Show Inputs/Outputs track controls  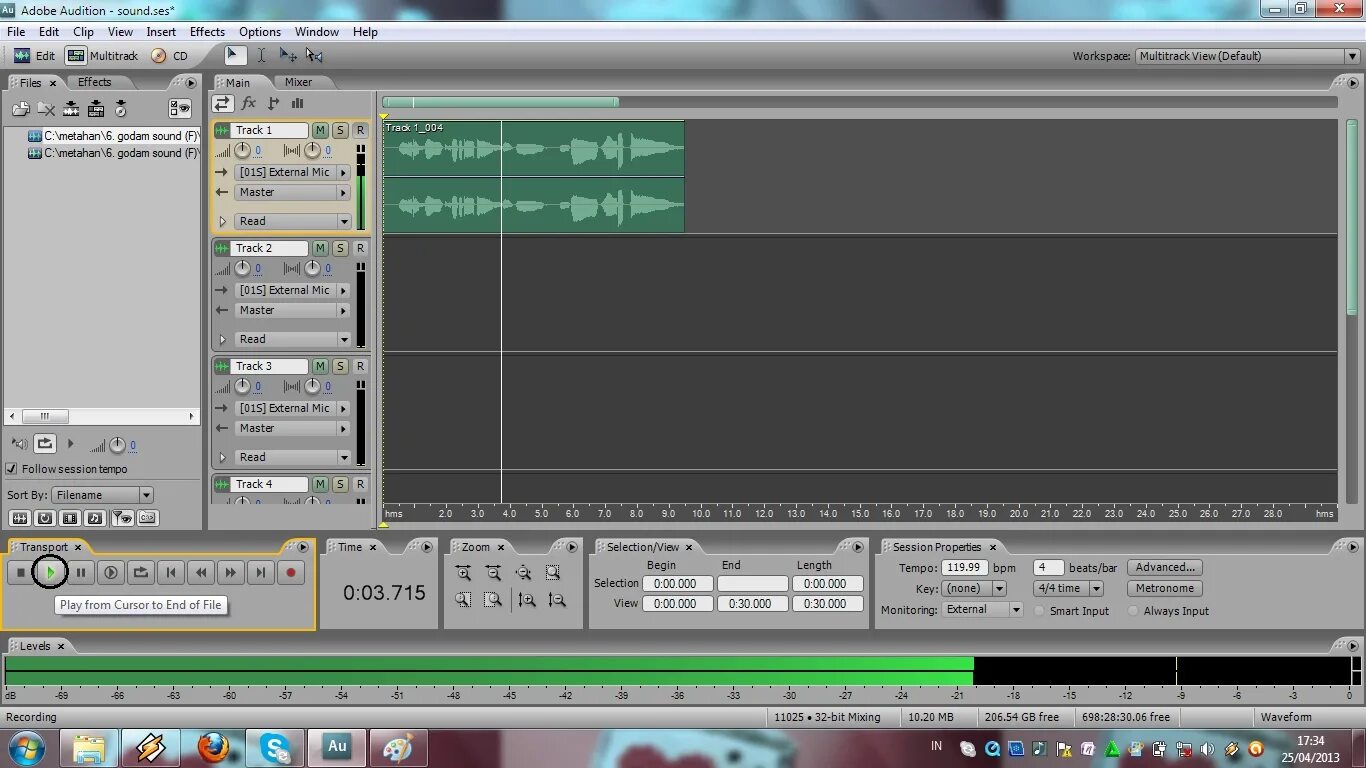222,103
